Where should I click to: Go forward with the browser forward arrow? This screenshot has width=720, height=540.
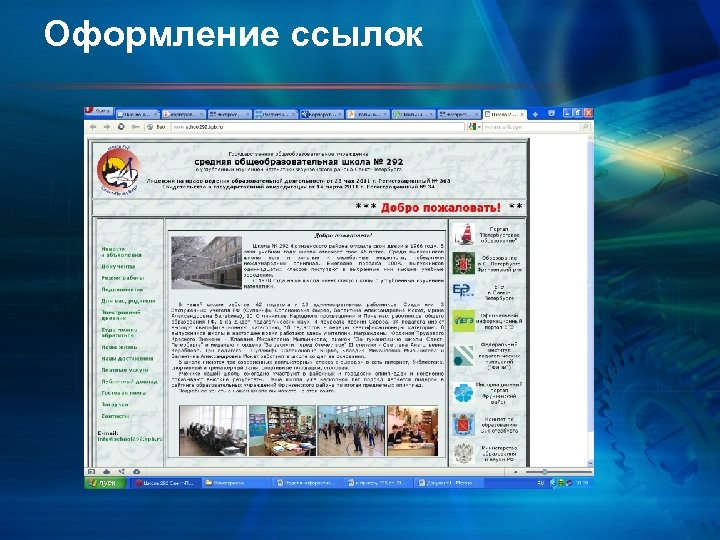pyautogui.click(x=107, y=127)
